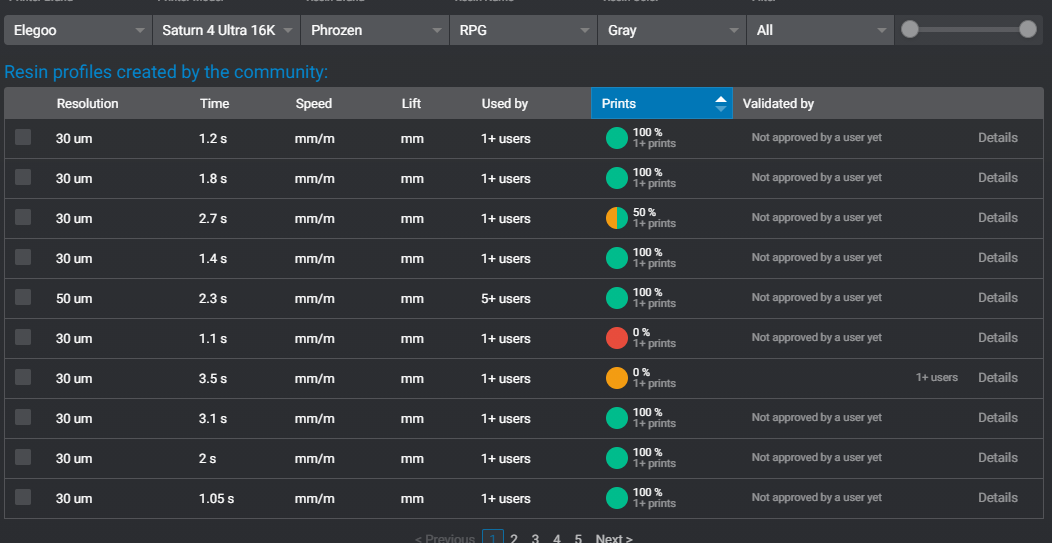Image resolution: width=1052 pixels, height=543 pixels.
Task: Check the box for the 1.8 s profile
Action: point(23,177)
